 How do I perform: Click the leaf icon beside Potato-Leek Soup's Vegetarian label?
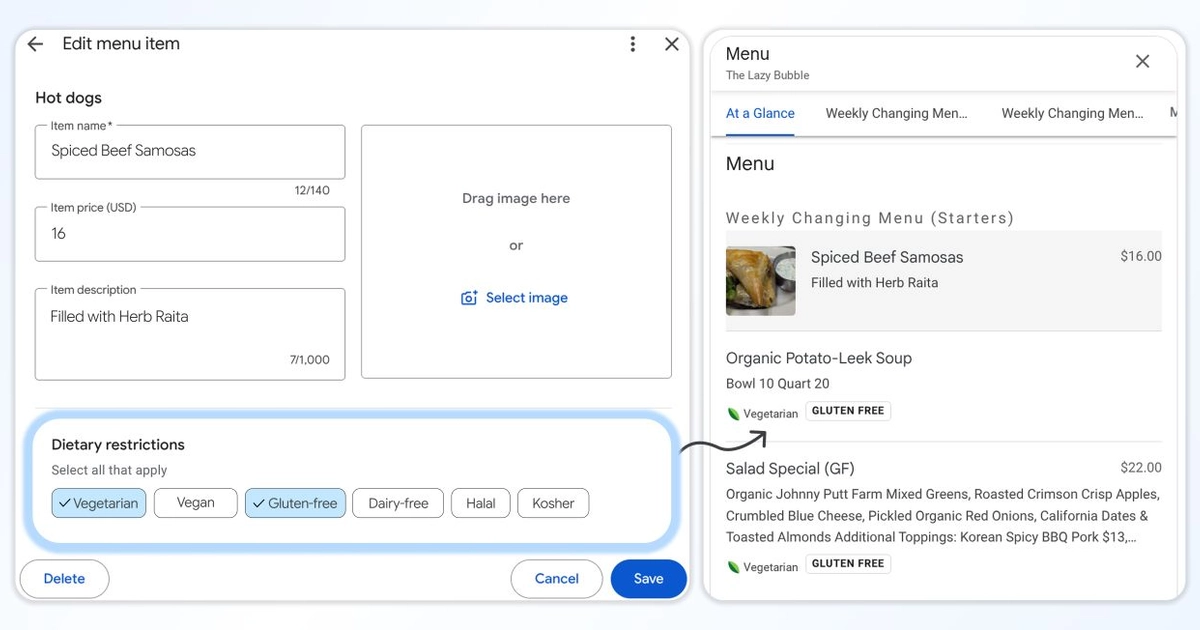pyautogui.click(x=733, y=414)
